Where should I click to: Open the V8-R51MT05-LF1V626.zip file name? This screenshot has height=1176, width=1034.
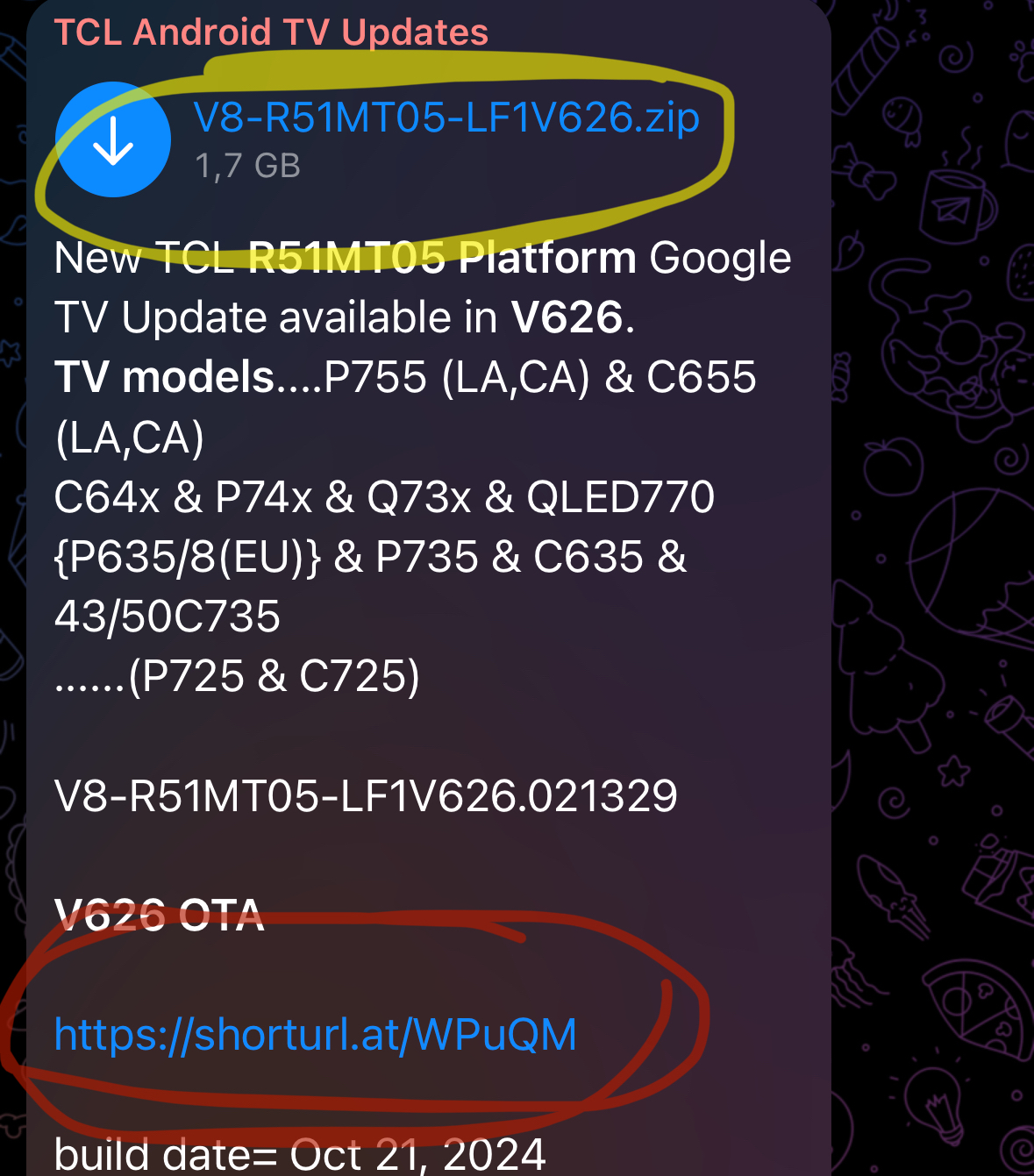click(x=446, y=117)
